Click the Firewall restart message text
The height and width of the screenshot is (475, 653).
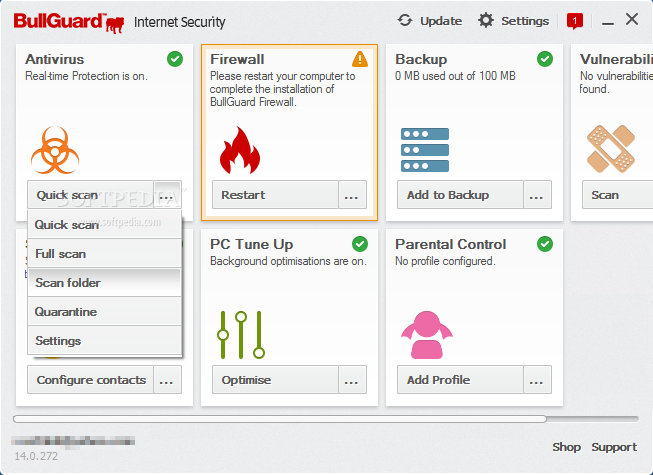282,89
